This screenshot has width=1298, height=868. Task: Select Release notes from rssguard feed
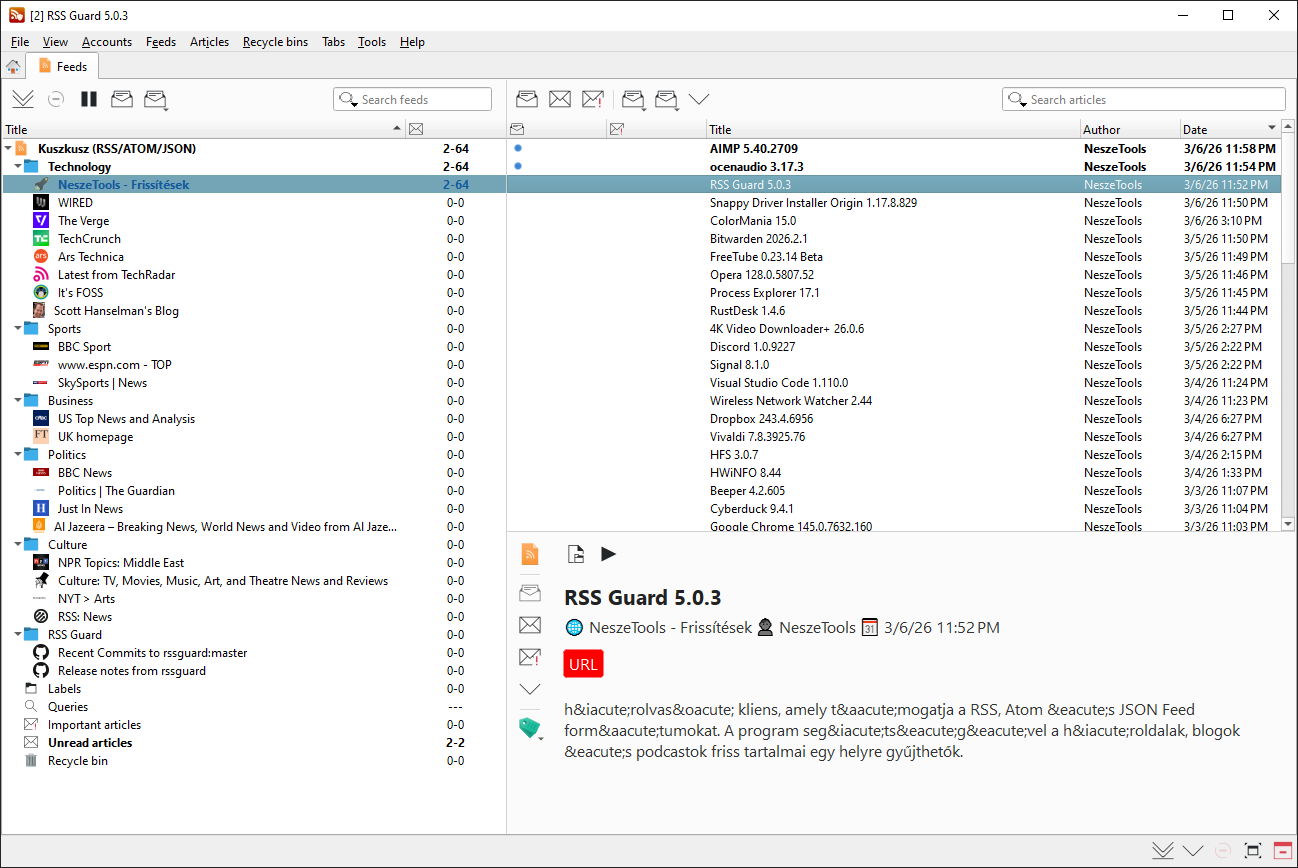click(x=132, y=671)
